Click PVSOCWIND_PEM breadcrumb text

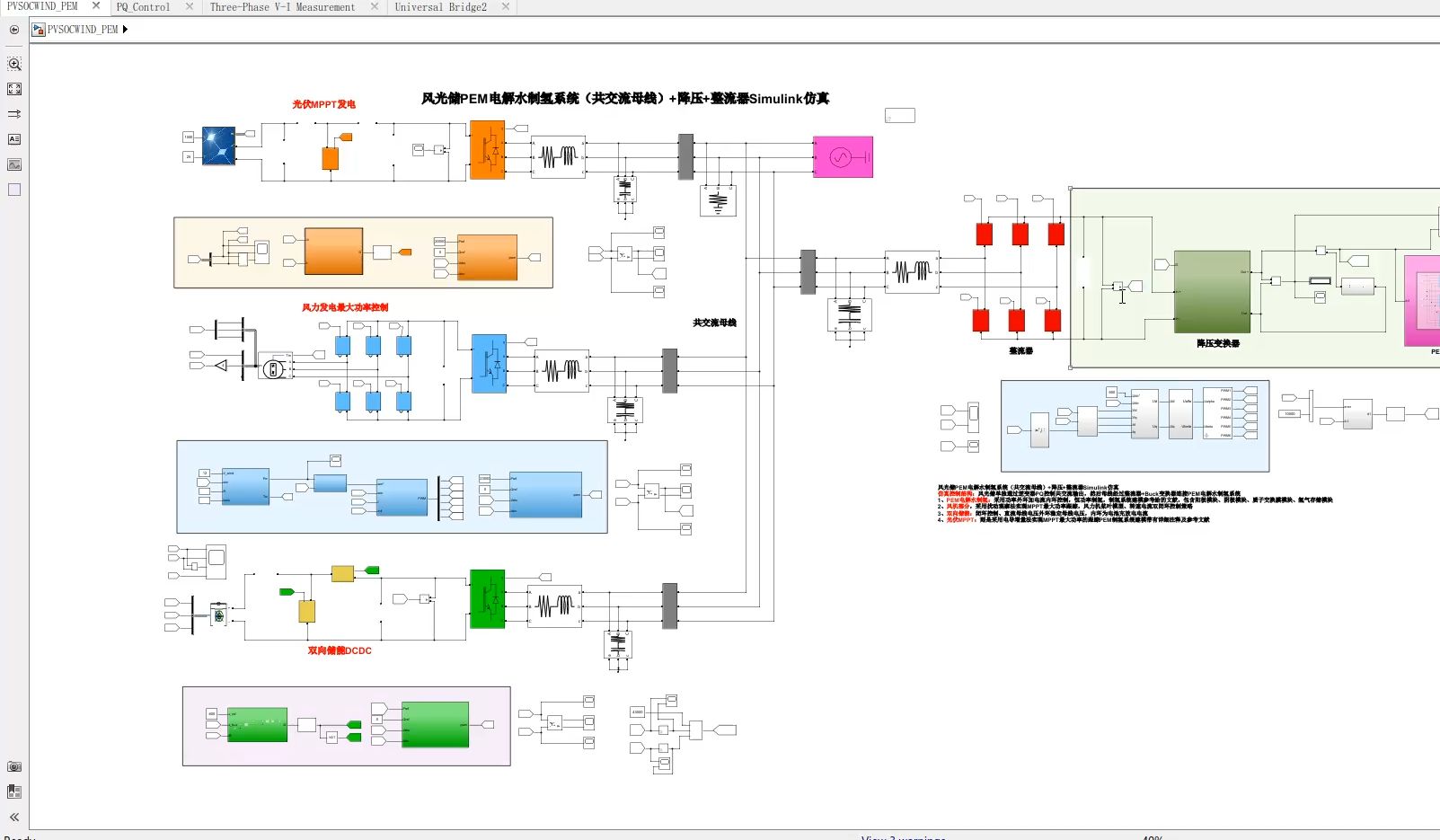pyautogui.click(x=83, y=30)
